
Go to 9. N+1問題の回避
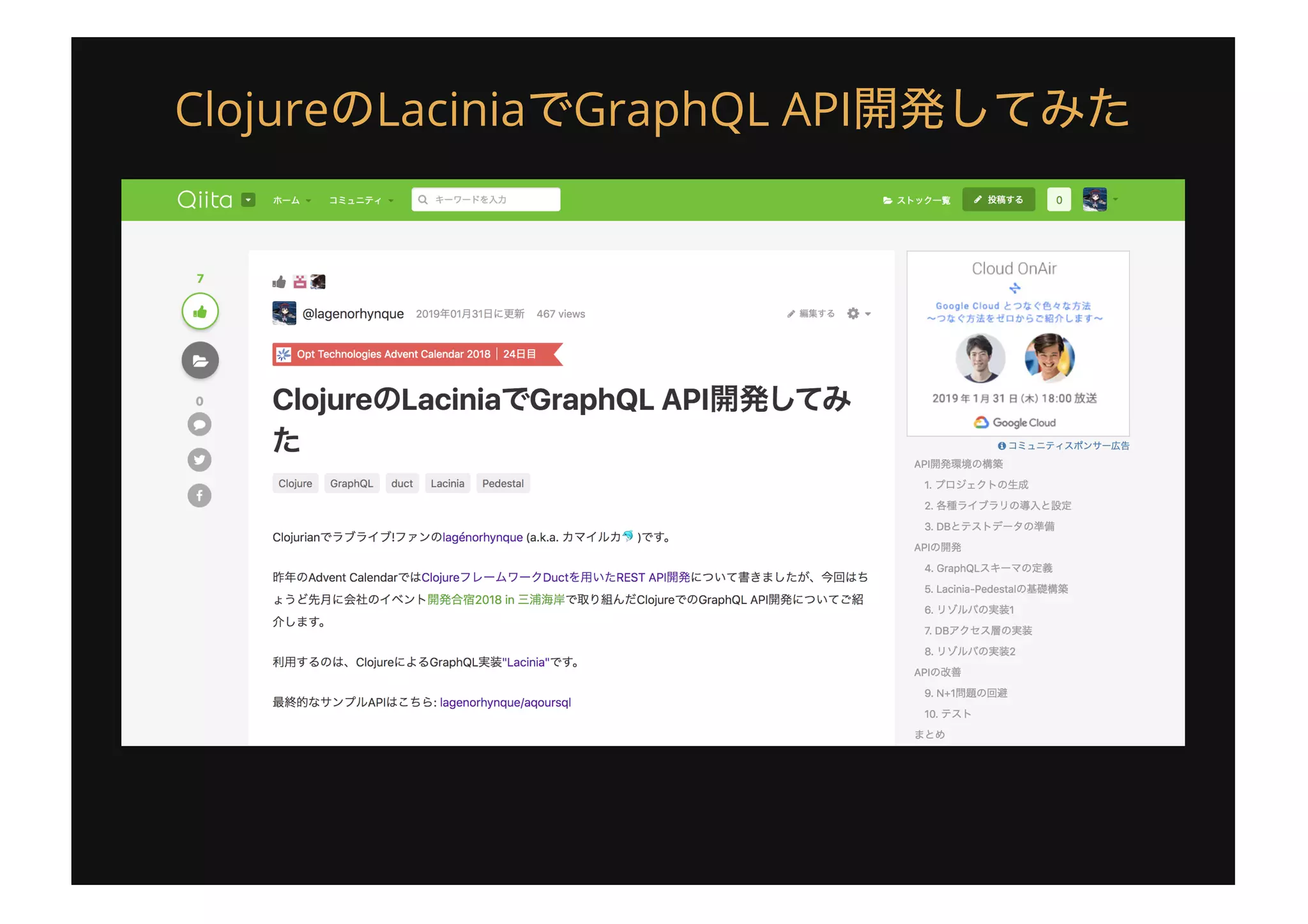point(966,693)
